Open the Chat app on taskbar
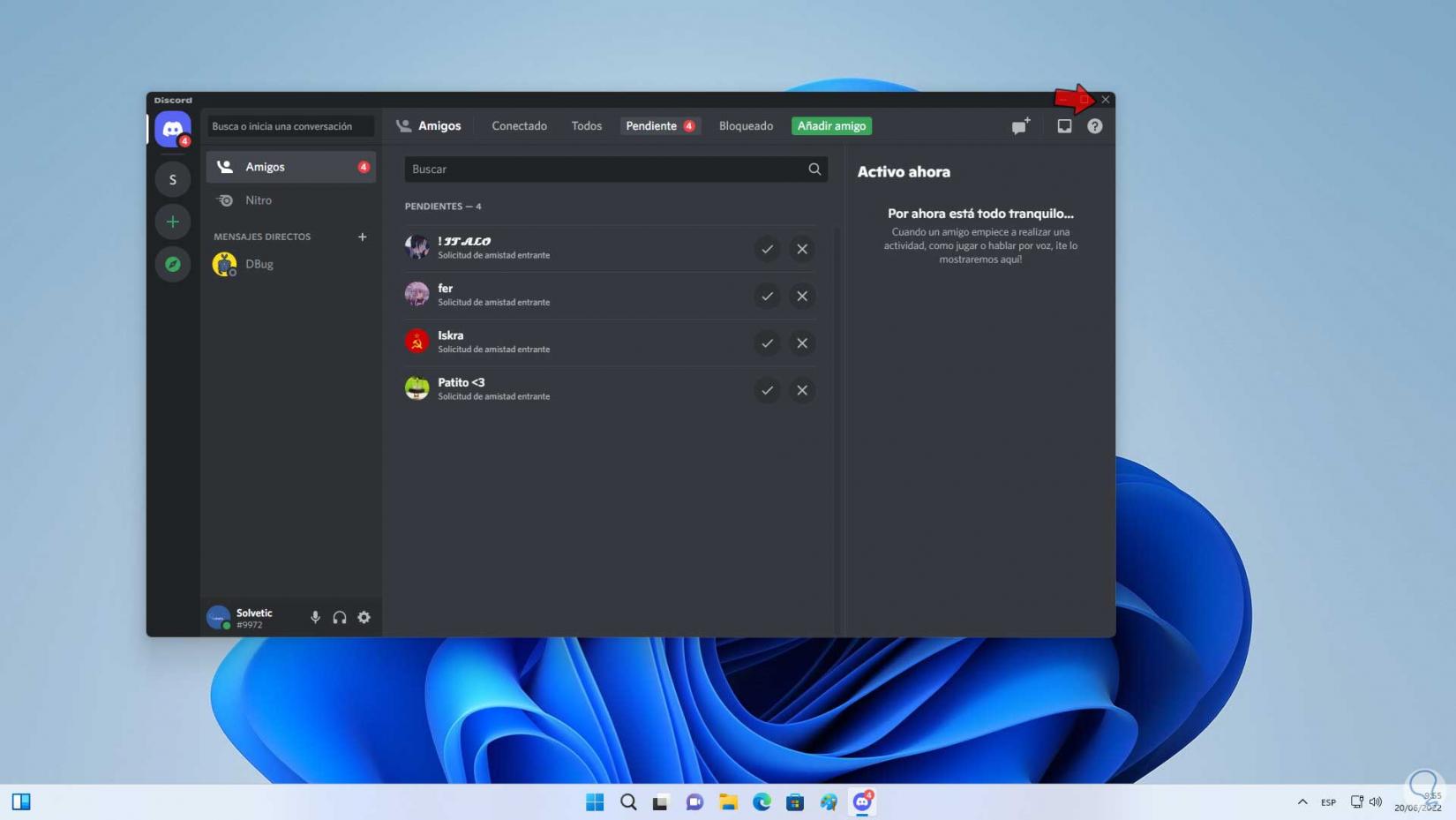This screenshot has height=820, width=1456. click(x=694, y=801)
